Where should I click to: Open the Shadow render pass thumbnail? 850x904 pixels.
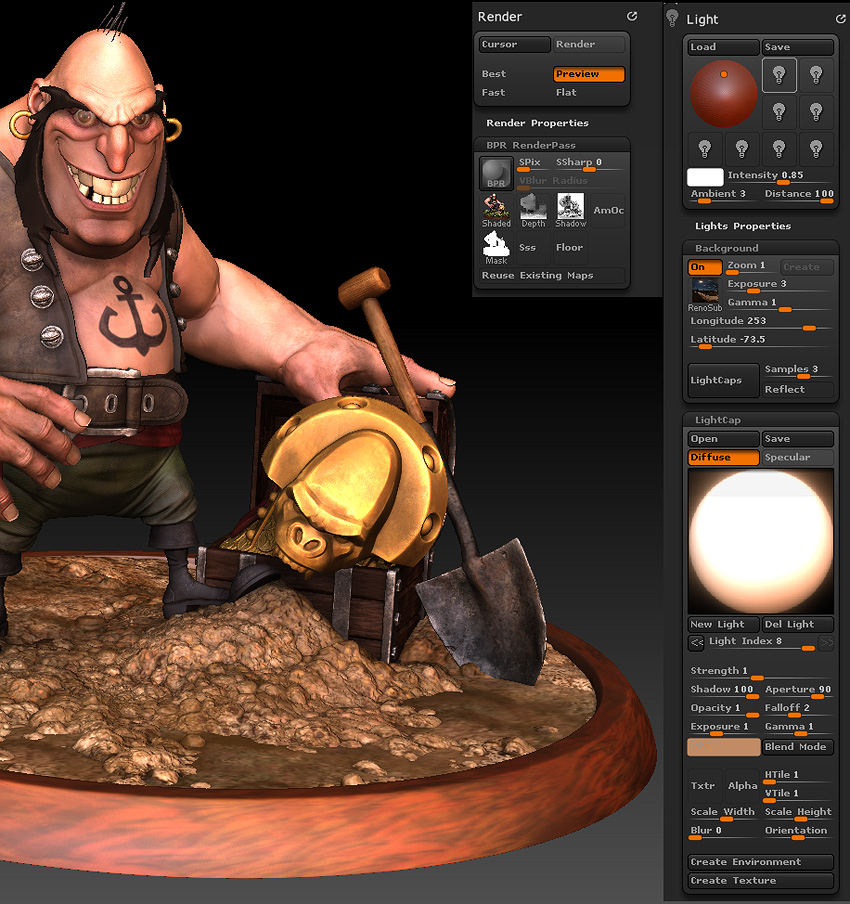(x=570, y=211)
